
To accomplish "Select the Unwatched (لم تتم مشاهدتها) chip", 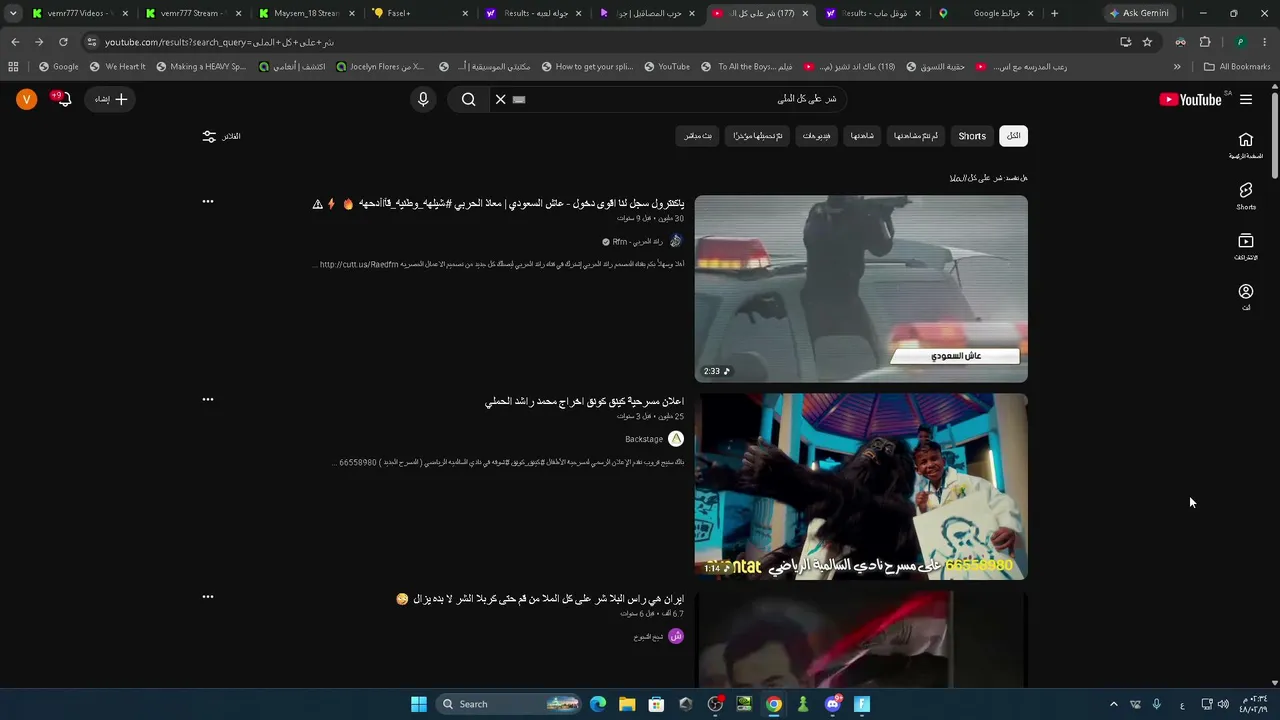I will (916, 136).
